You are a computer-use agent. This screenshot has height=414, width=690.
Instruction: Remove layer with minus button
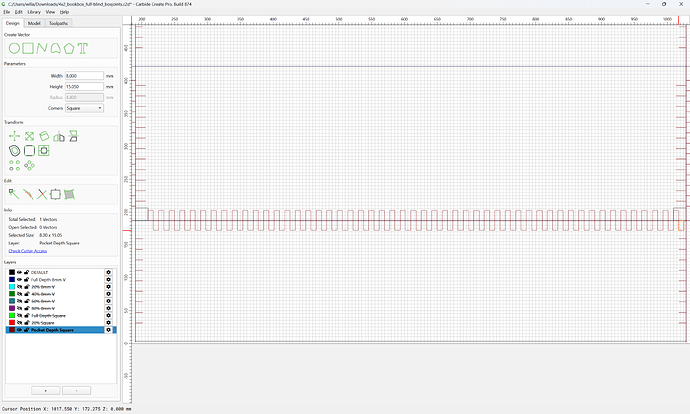(77, 390)
